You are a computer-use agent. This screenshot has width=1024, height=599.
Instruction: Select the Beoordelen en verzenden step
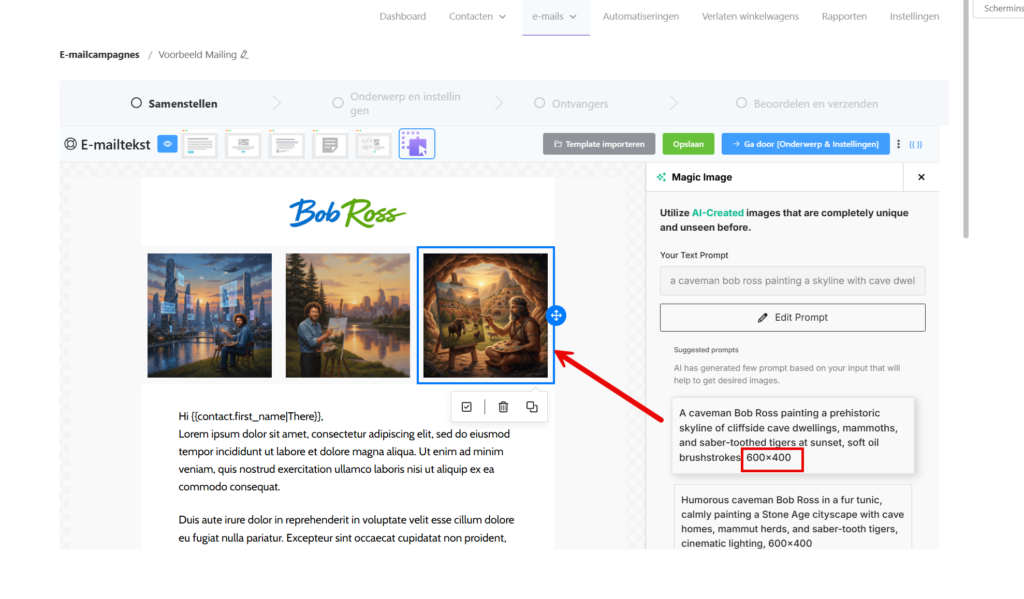807,103
